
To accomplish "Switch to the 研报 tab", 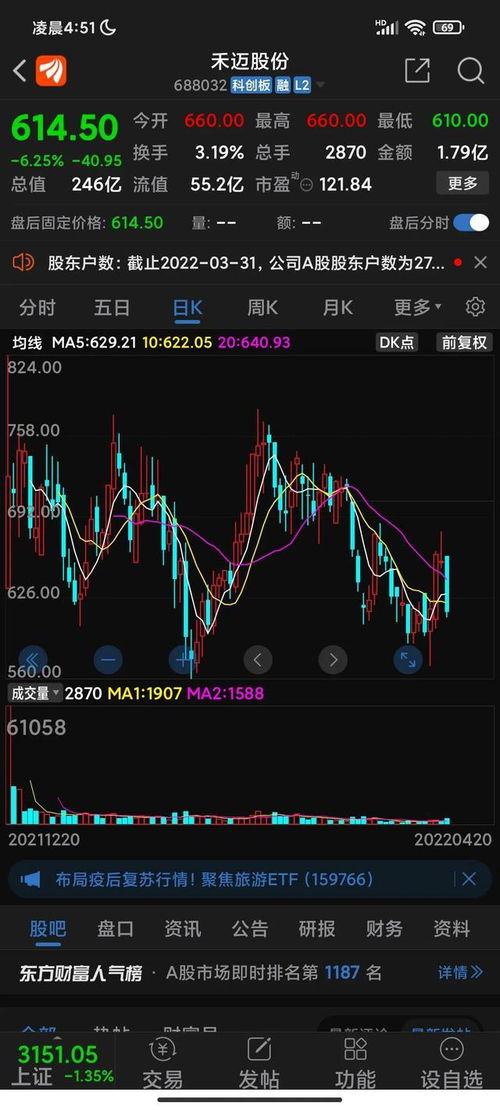I will click(317, 929).
